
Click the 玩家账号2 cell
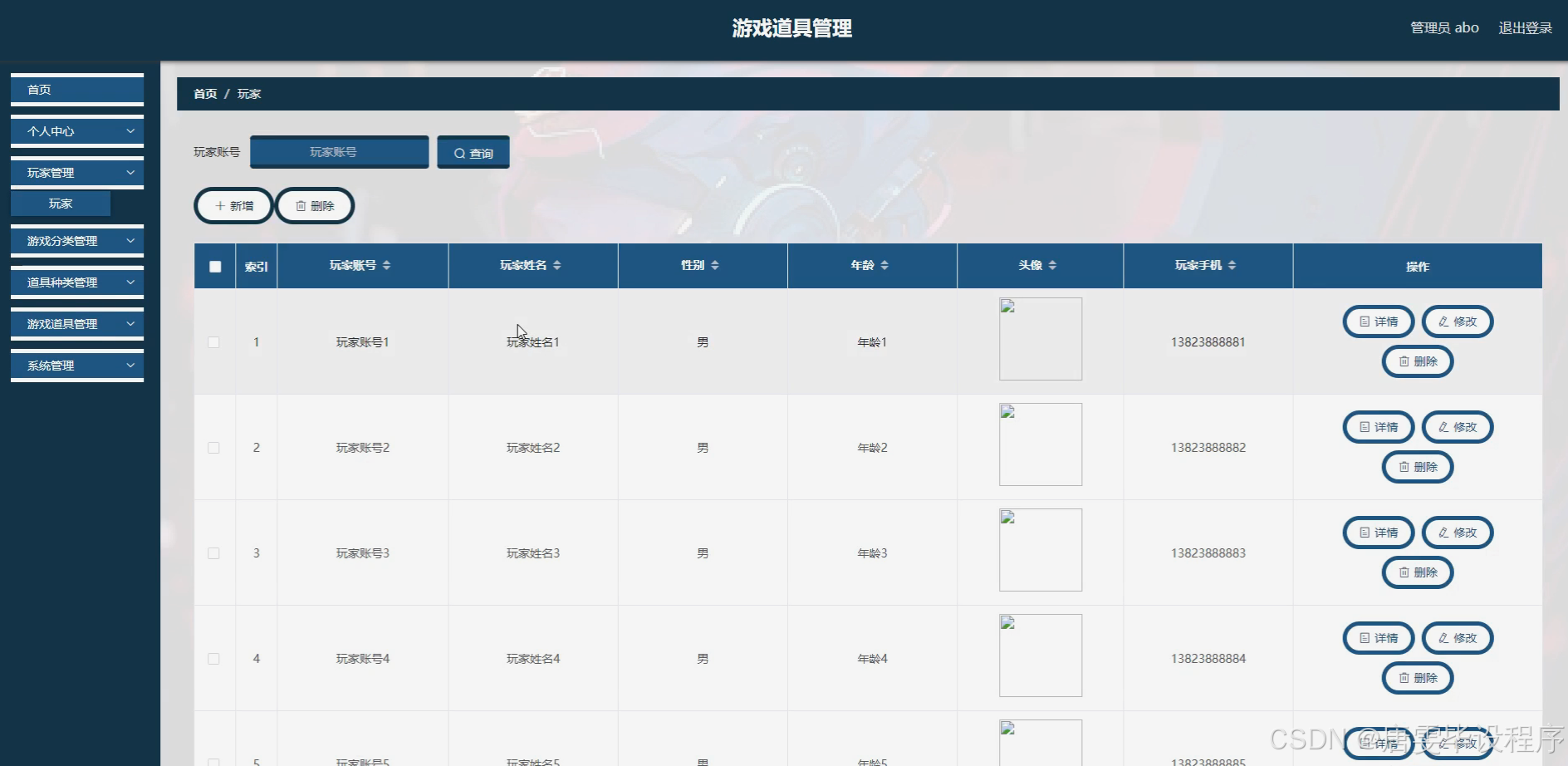click(x=363, y=448)
